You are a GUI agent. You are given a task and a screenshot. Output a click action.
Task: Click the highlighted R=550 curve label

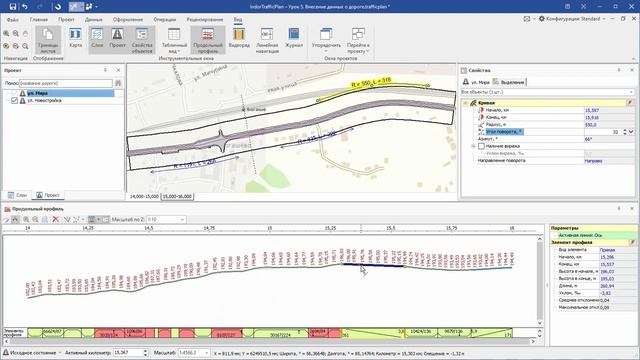click(x=371, y=82)
